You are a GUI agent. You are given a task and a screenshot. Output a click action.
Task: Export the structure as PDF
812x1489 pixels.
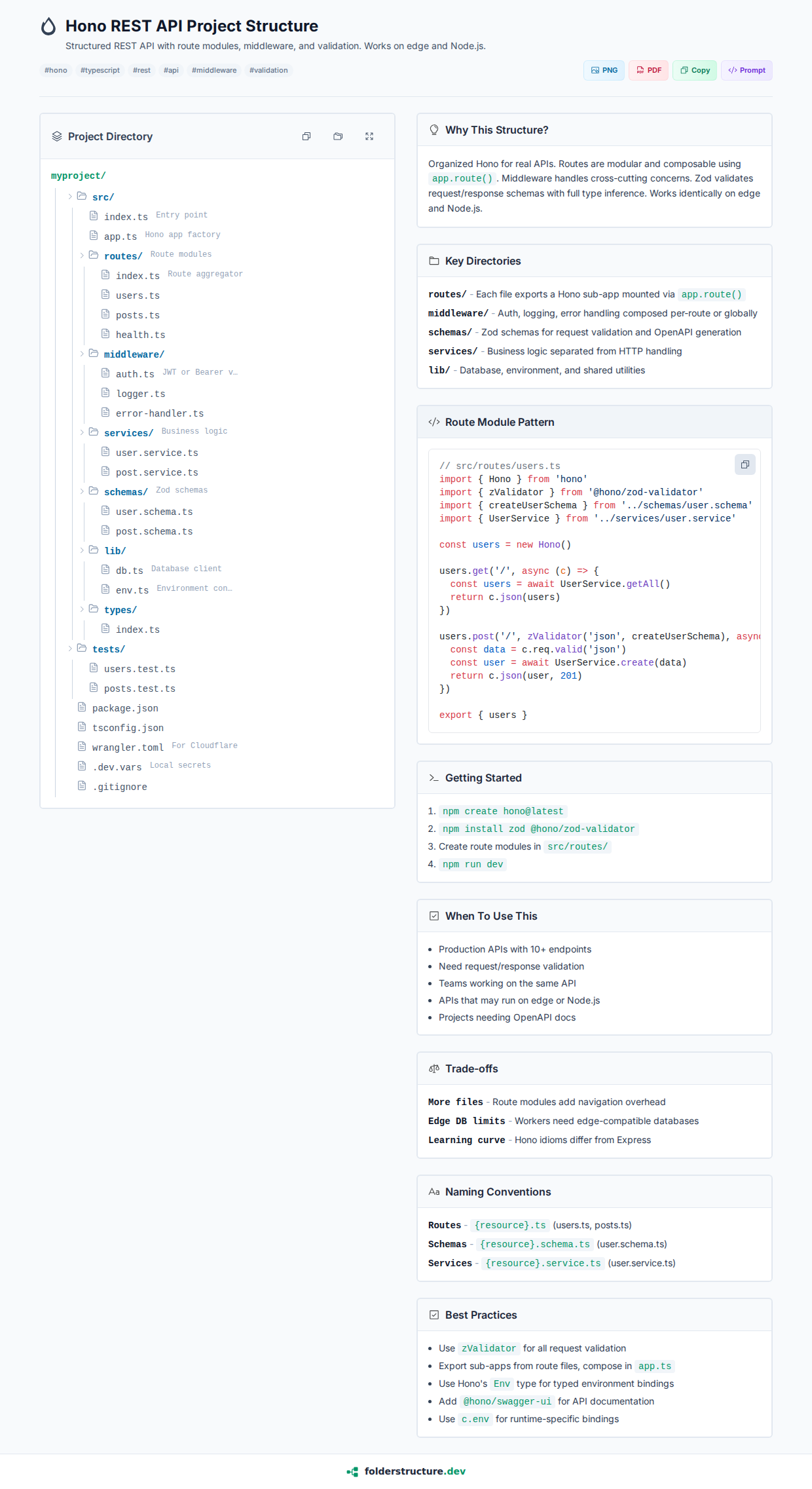[648, 70]
